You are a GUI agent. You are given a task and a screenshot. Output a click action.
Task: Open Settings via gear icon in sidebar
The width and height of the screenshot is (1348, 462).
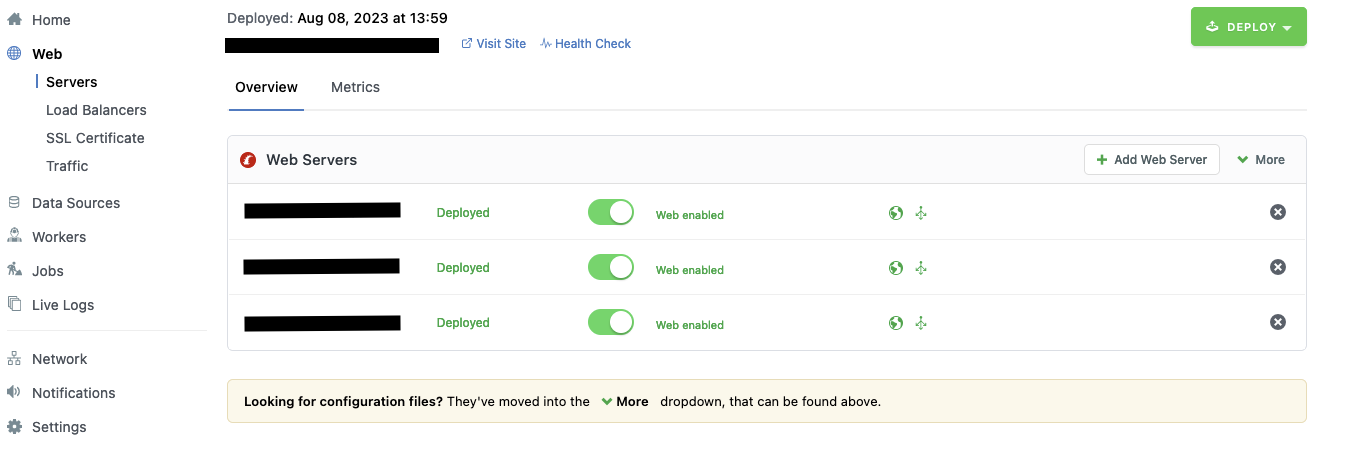coord(14,427)
